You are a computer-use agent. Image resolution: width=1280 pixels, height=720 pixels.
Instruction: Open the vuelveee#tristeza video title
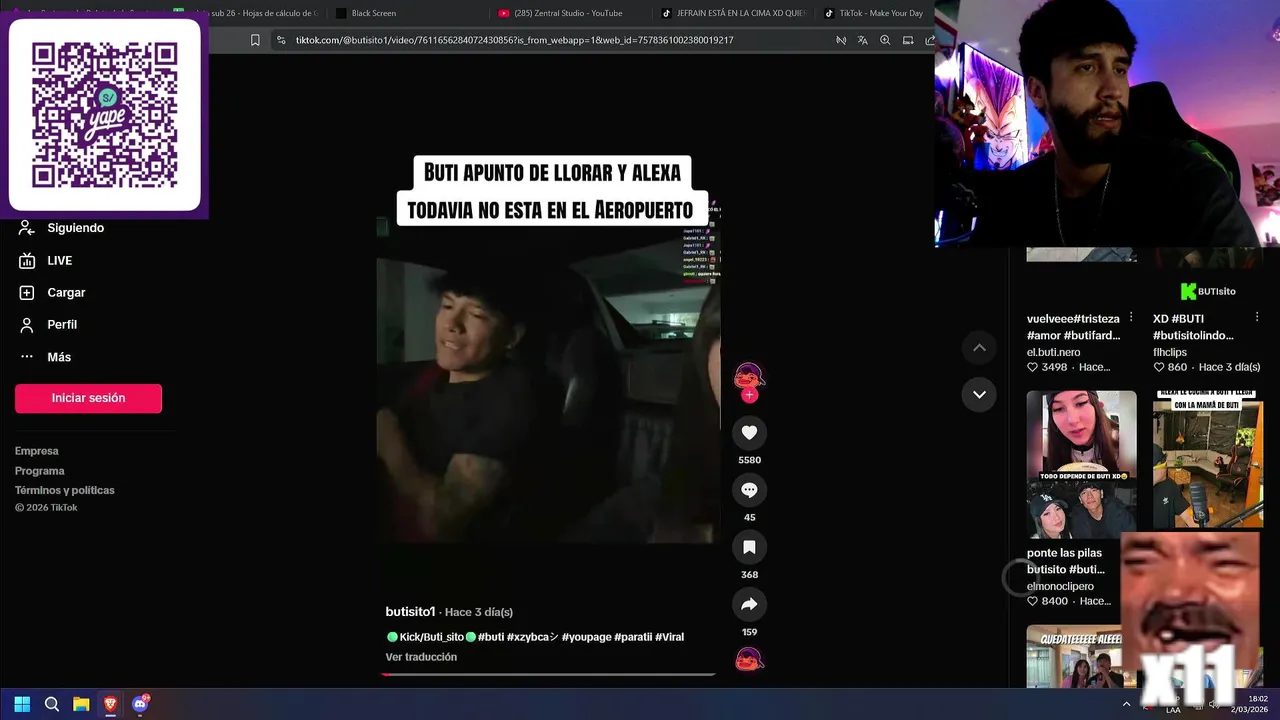pos(1074,327)
